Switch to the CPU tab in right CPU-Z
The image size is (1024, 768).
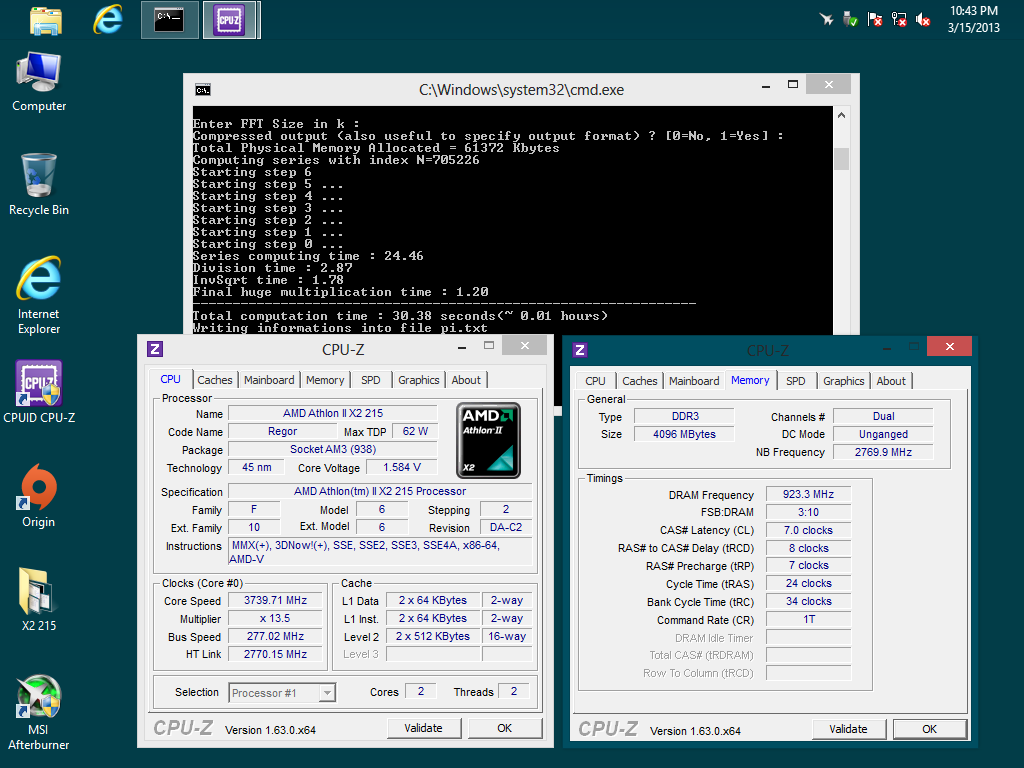click(x=595, y=381)
